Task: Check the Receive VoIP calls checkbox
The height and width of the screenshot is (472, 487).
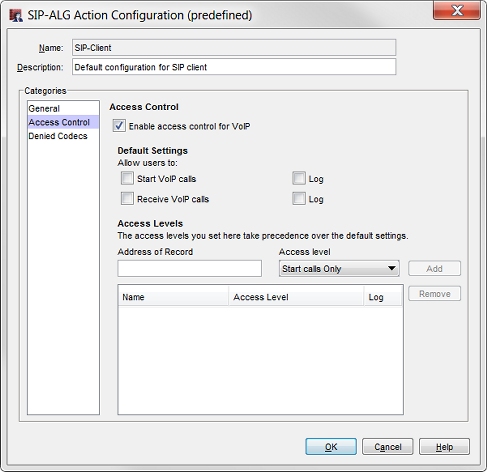Action: [x=127, y=199]
